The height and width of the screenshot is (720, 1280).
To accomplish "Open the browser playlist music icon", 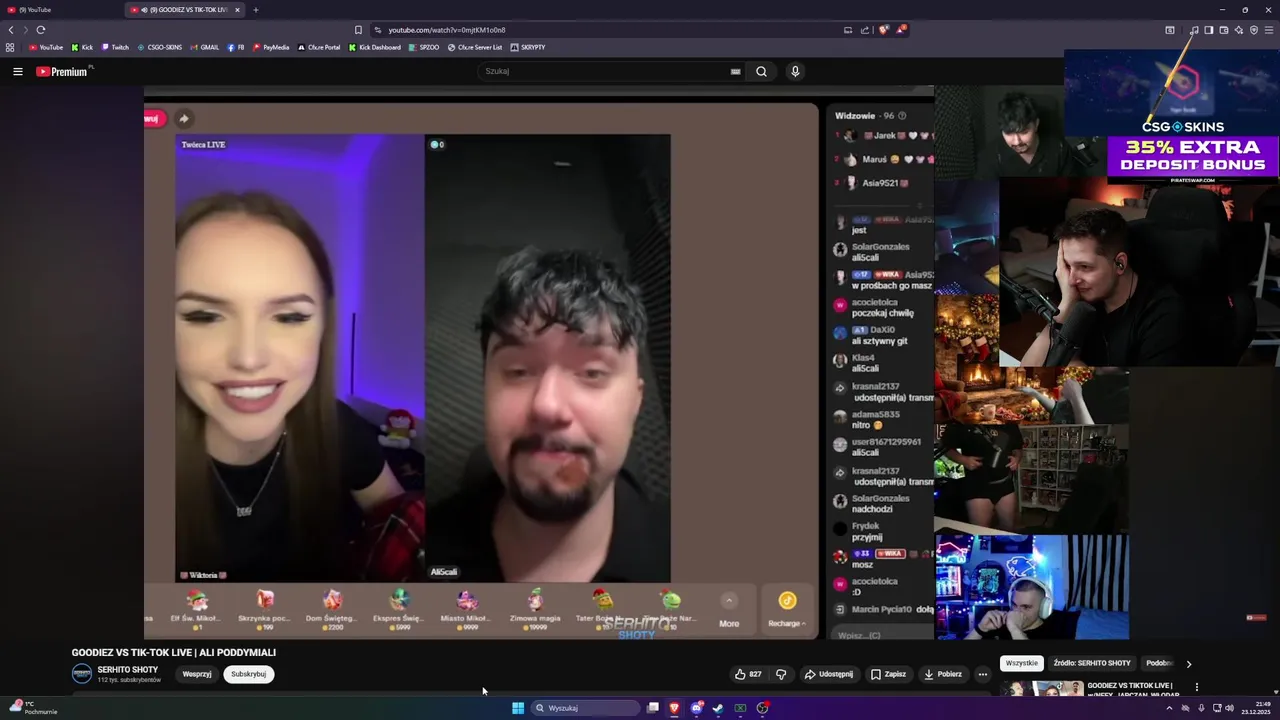I will click(x=1194, y=30).
